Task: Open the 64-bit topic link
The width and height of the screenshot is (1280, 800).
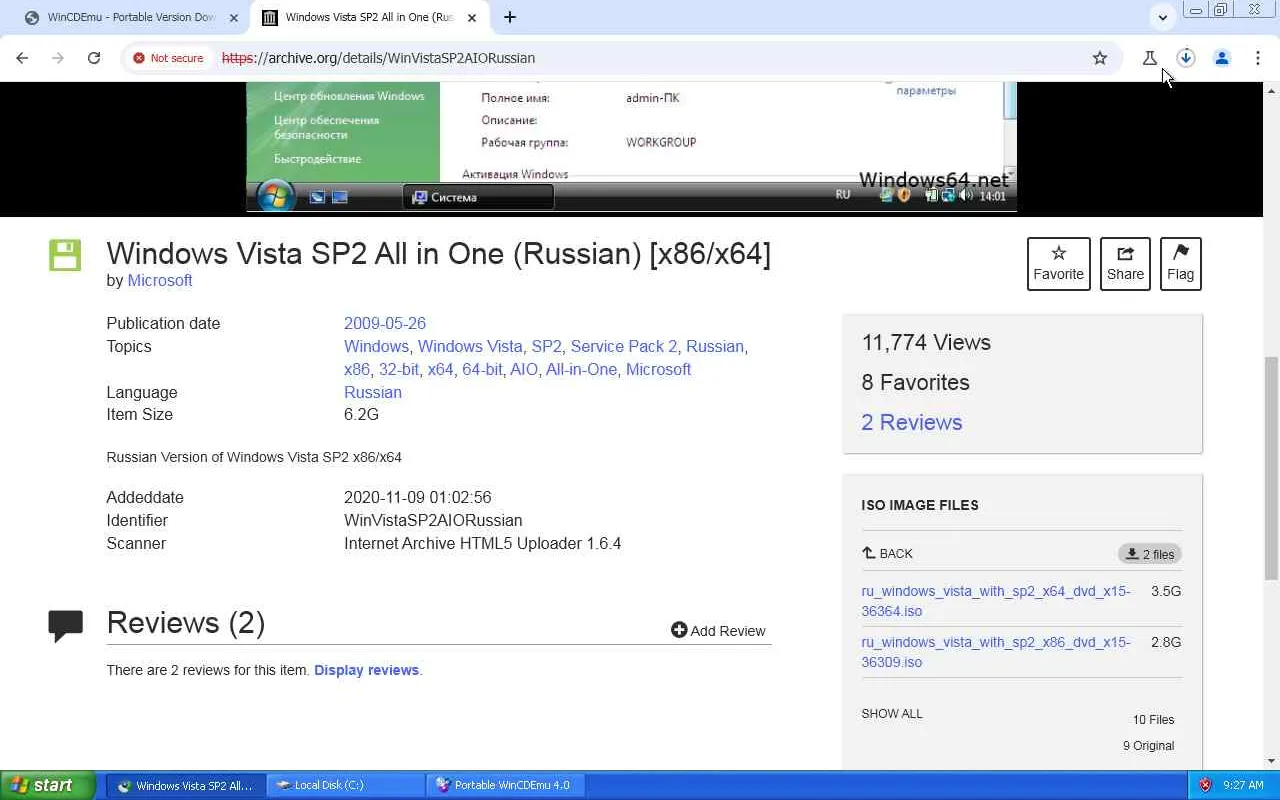Action: [482, 369]
